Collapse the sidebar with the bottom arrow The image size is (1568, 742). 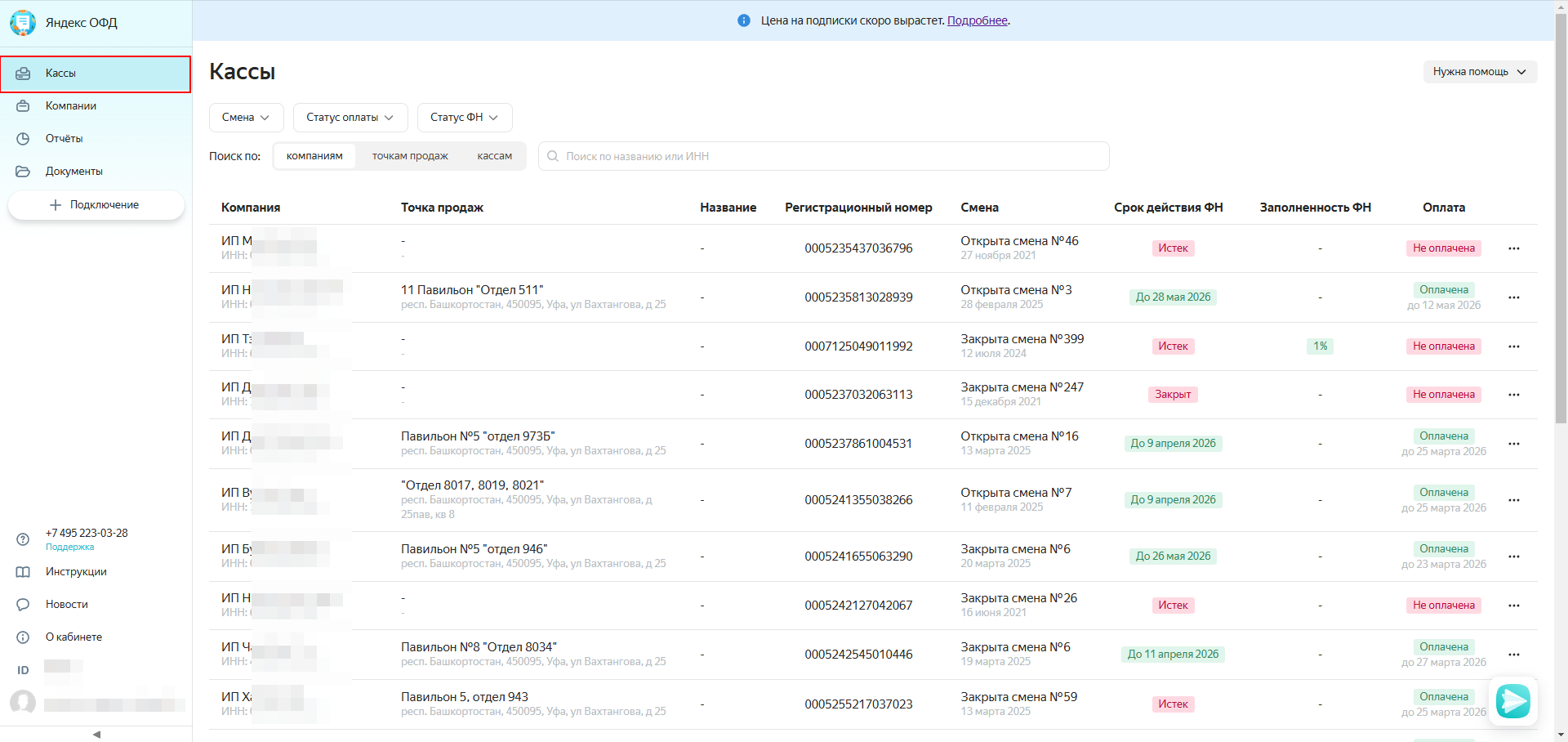click(x=96, y=734)
